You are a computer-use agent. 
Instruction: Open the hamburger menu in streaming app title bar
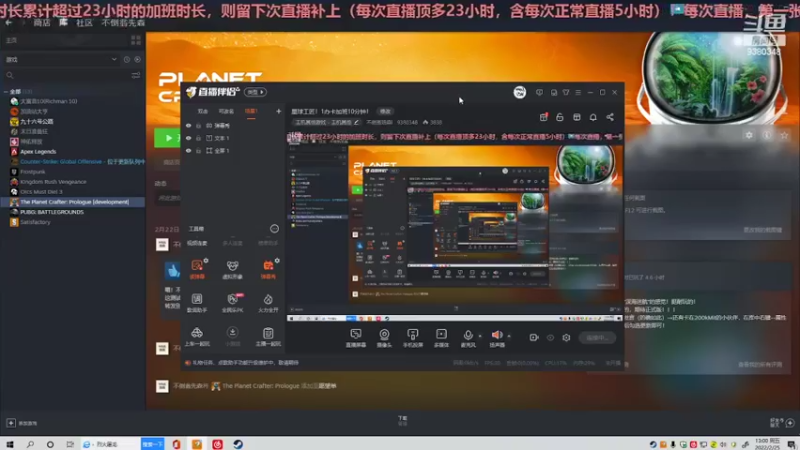(578, 92)
